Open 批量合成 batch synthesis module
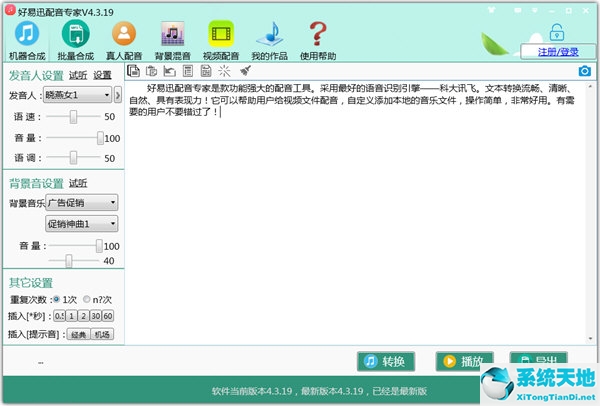This screenshot has width=600, height=406. (77, 39)
